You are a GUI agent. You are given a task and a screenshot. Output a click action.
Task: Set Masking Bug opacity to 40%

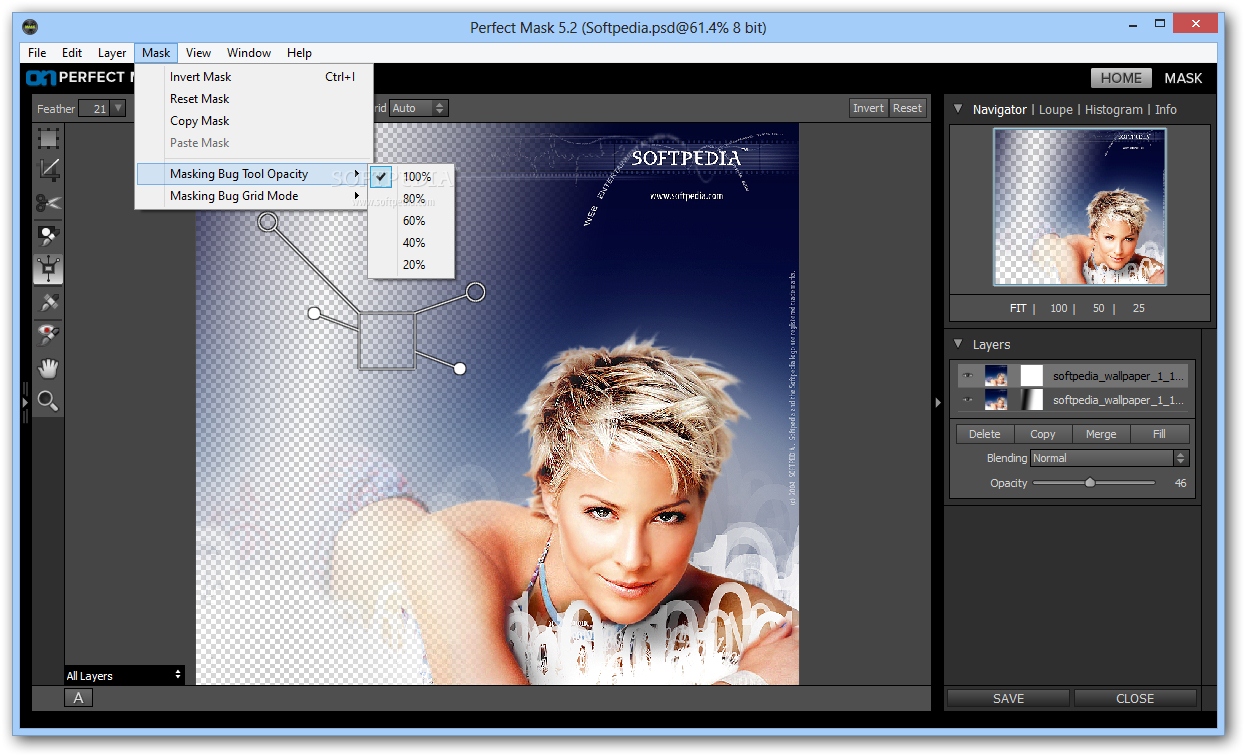tap(411, 243)
